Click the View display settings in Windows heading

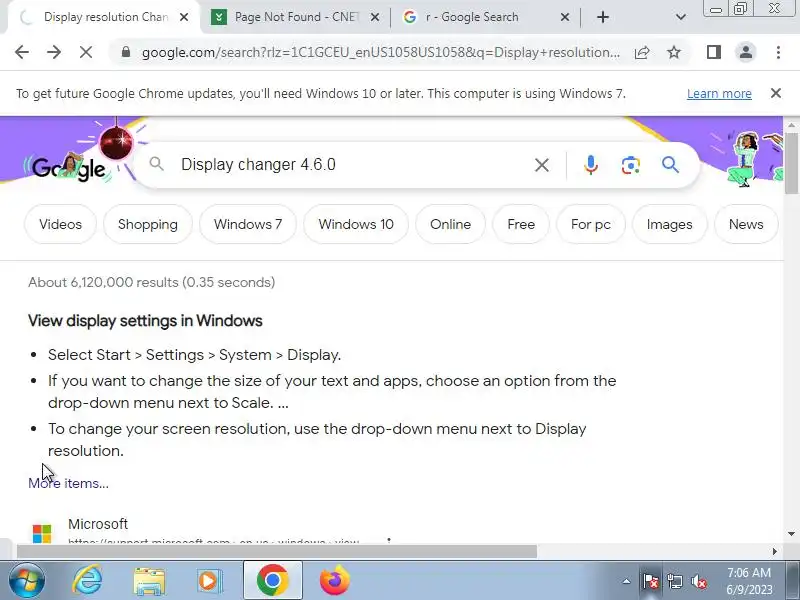tap(145, 320)
